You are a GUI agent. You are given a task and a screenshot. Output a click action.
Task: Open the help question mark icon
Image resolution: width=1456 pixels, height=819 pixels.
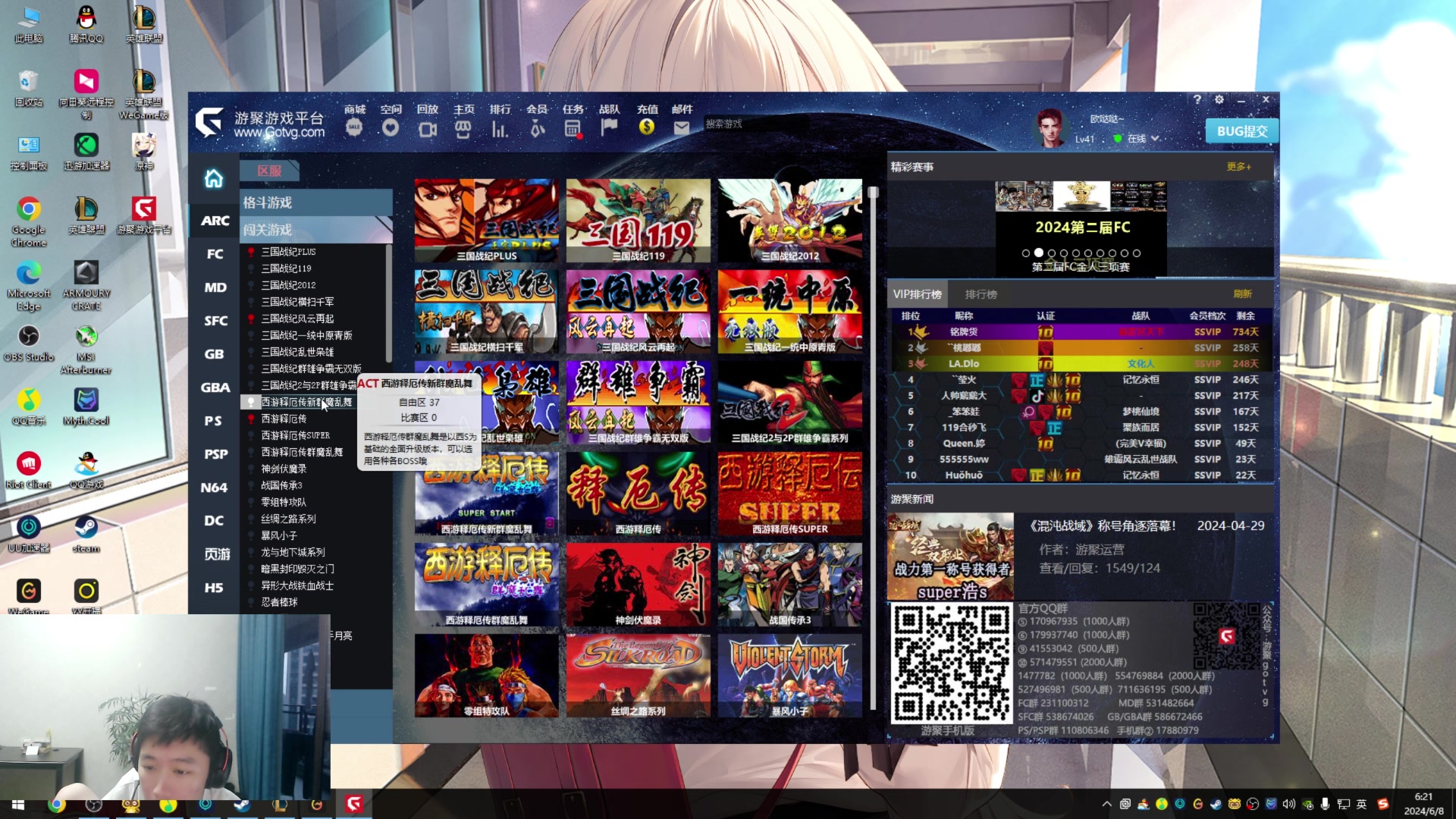[x=1197, y=99]
